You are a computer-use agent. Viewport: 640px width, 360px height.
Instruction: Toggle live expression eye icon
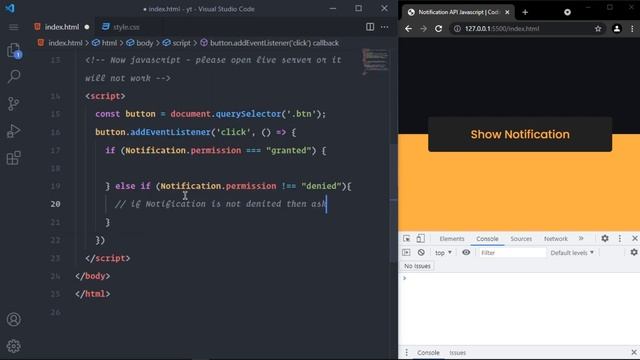(466, 253)
